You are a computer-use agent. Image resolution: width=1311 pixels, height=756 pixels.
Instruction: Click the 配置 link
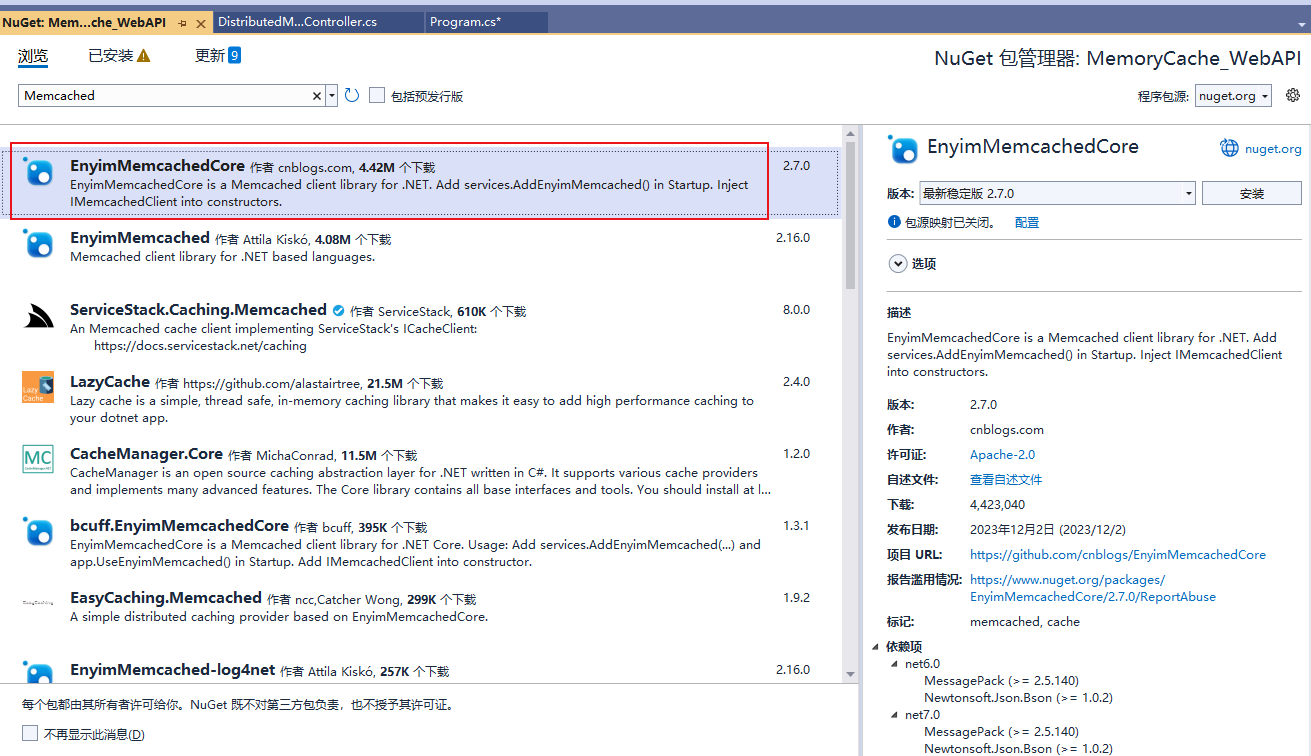click(1027, 222)
